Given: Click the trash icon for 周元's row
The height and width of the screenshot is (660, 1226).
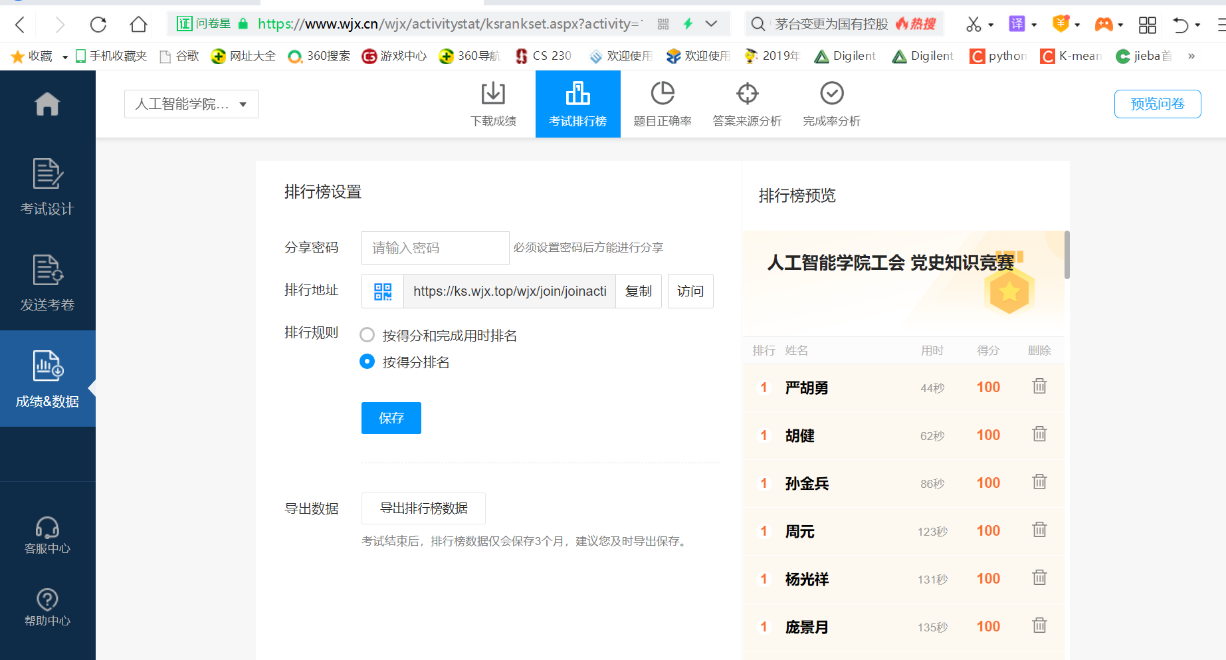Looking at the screenshot, I should pos(1039,530).
